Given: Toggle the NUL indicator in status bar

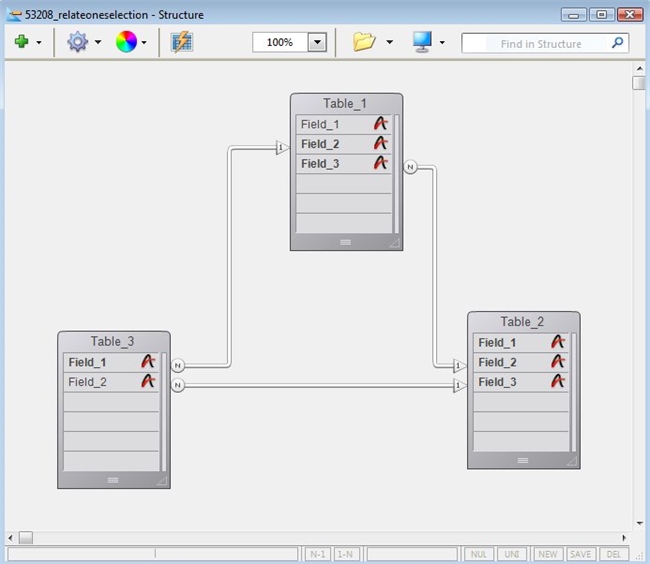Looking at the screenshot, I should click(479, 554).
